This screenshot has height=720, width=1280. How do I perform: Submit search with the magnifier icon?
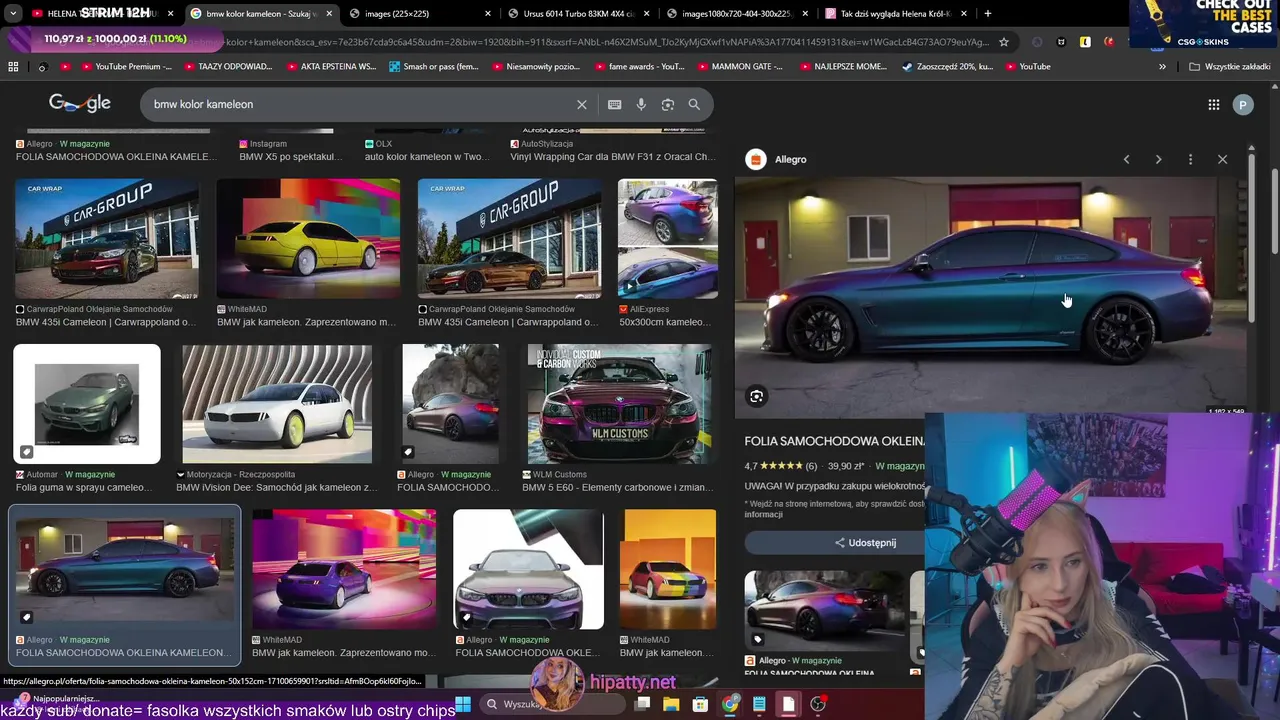694,104
